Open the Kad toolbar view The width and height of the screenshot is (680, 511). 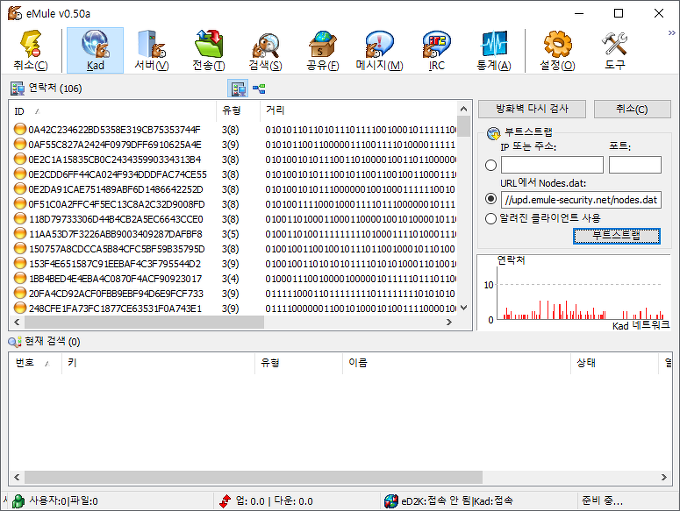(95, 50)
